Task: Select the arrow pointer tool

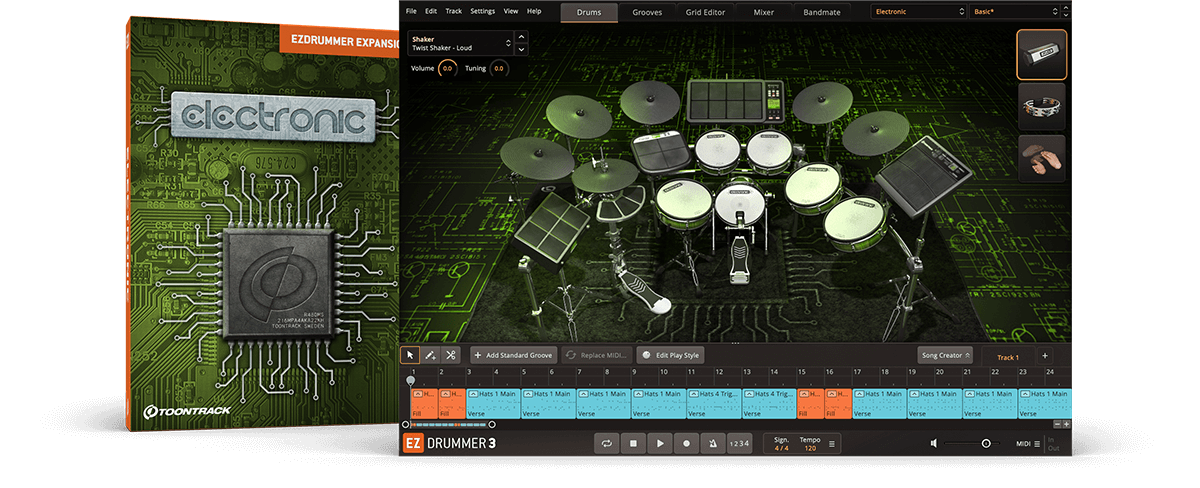Action: pos(410,355)
